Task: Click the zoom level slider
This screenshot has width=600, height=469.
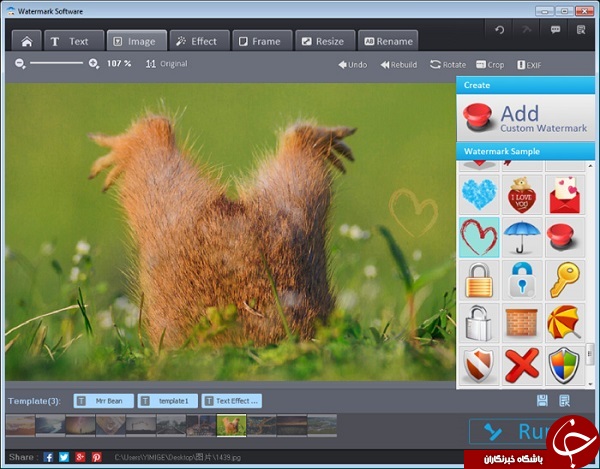Action: [x=57, y=63]
